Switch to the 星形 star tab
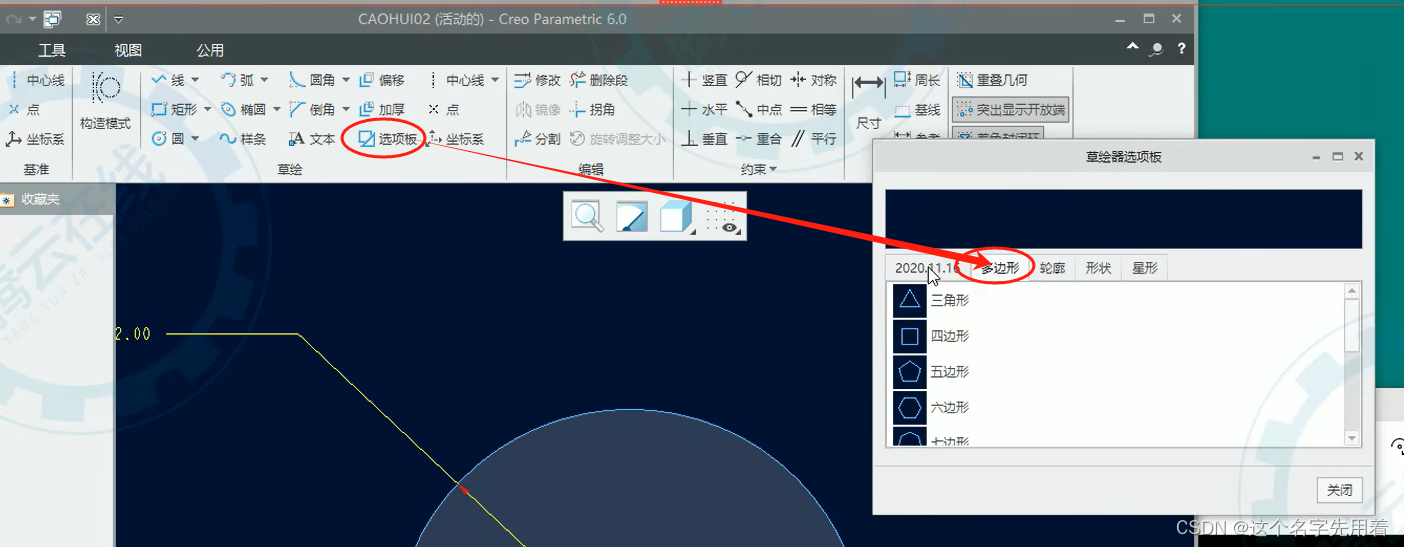The height and width of the screenshot is (547, 1404). pos(1144,268)
